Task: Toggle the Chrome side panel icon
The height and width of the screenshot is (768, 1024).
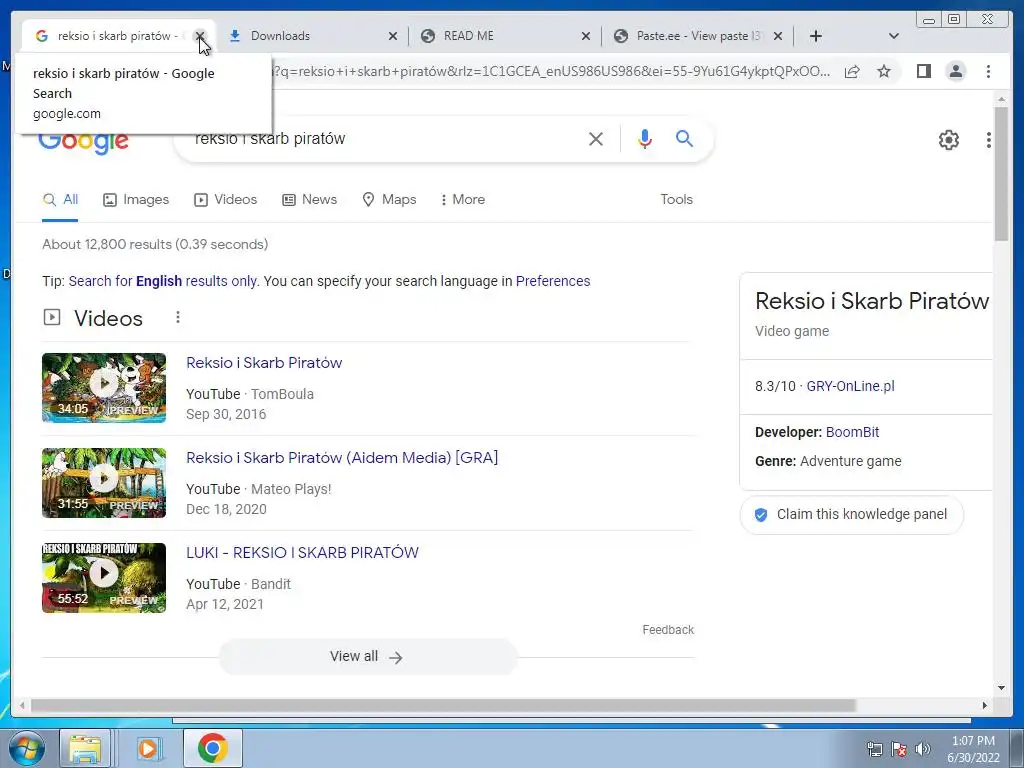Action: (x=923, y=71)
